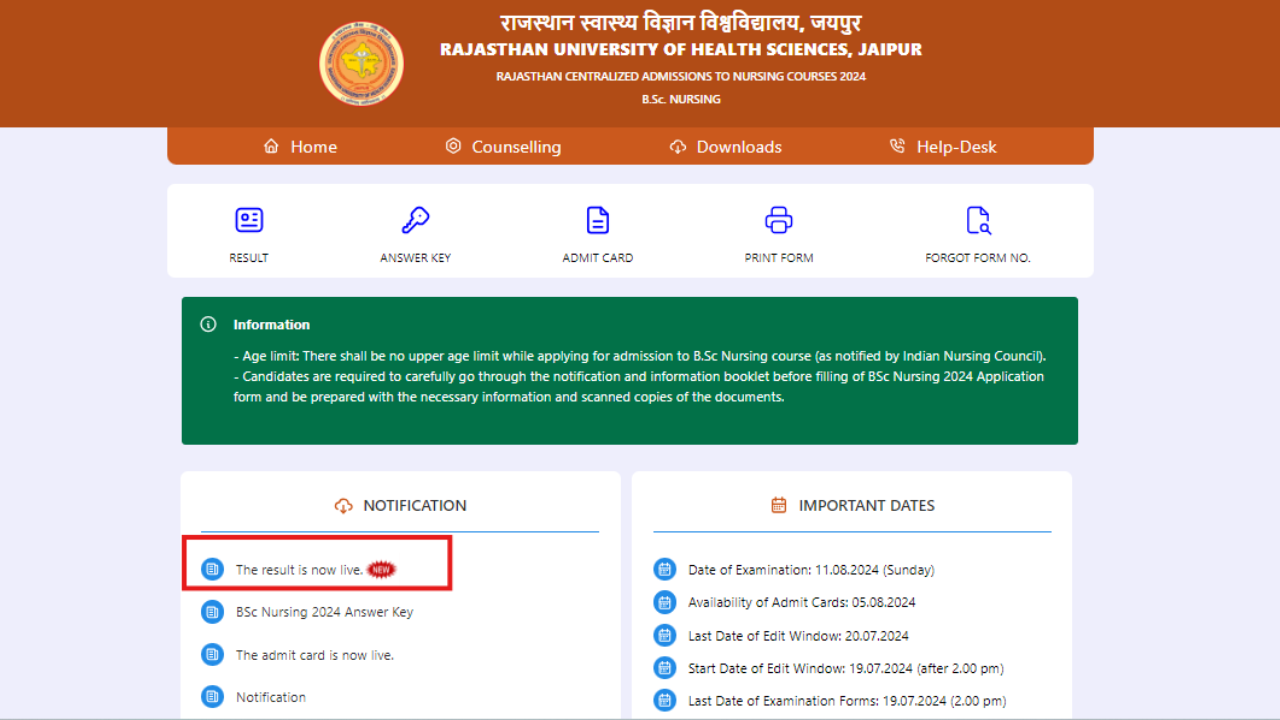This screenshot has height=720, width=1280.
Task: Click the 'Age limit' information line
Action: pos(640,356)
